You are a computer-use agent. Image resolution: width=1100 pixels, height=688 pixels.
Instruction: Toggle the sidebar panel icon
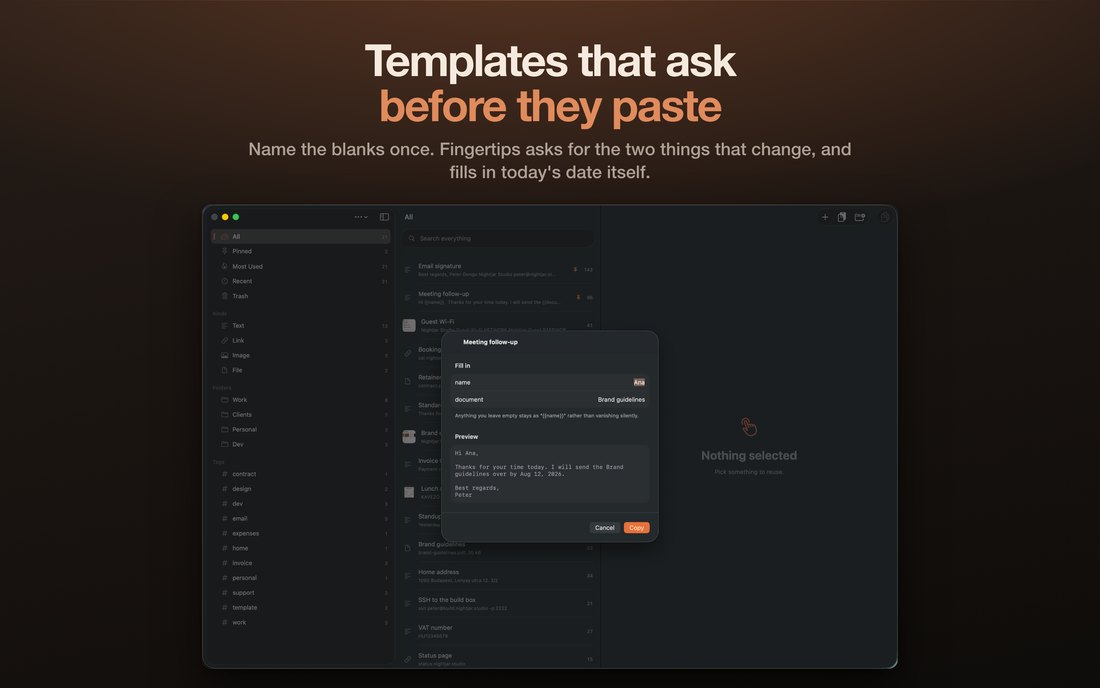tap(384, 217)
